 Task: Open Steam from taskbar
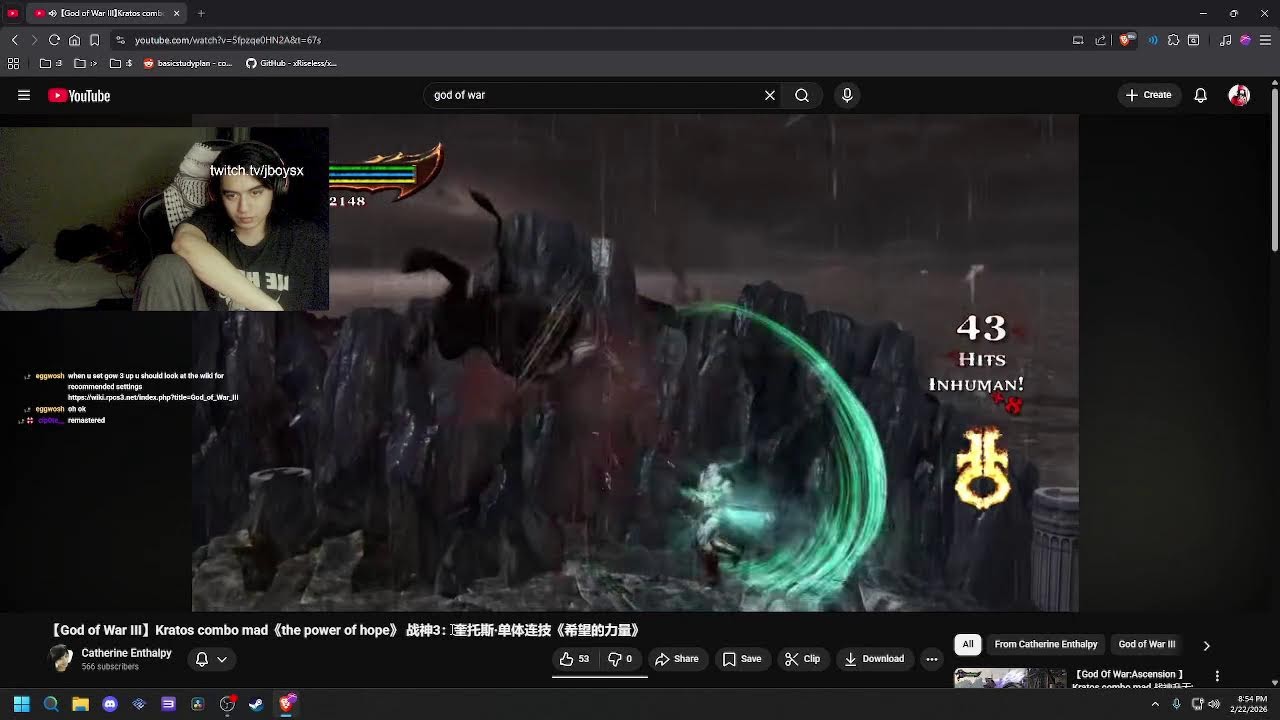coord(256,704)
